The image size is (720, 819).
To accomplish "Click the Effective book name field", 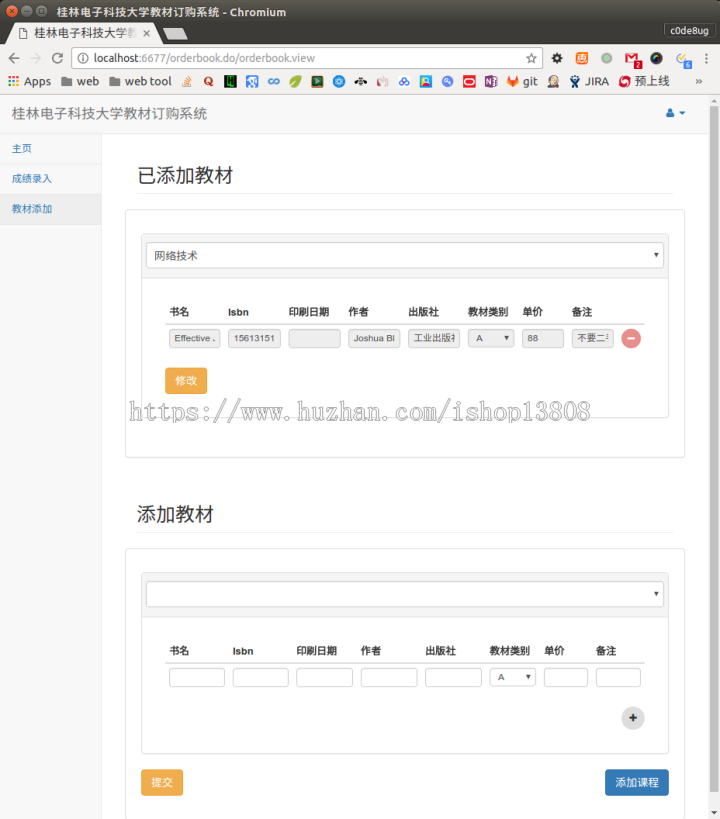I will pyautogui.click(x=194, y=338).
